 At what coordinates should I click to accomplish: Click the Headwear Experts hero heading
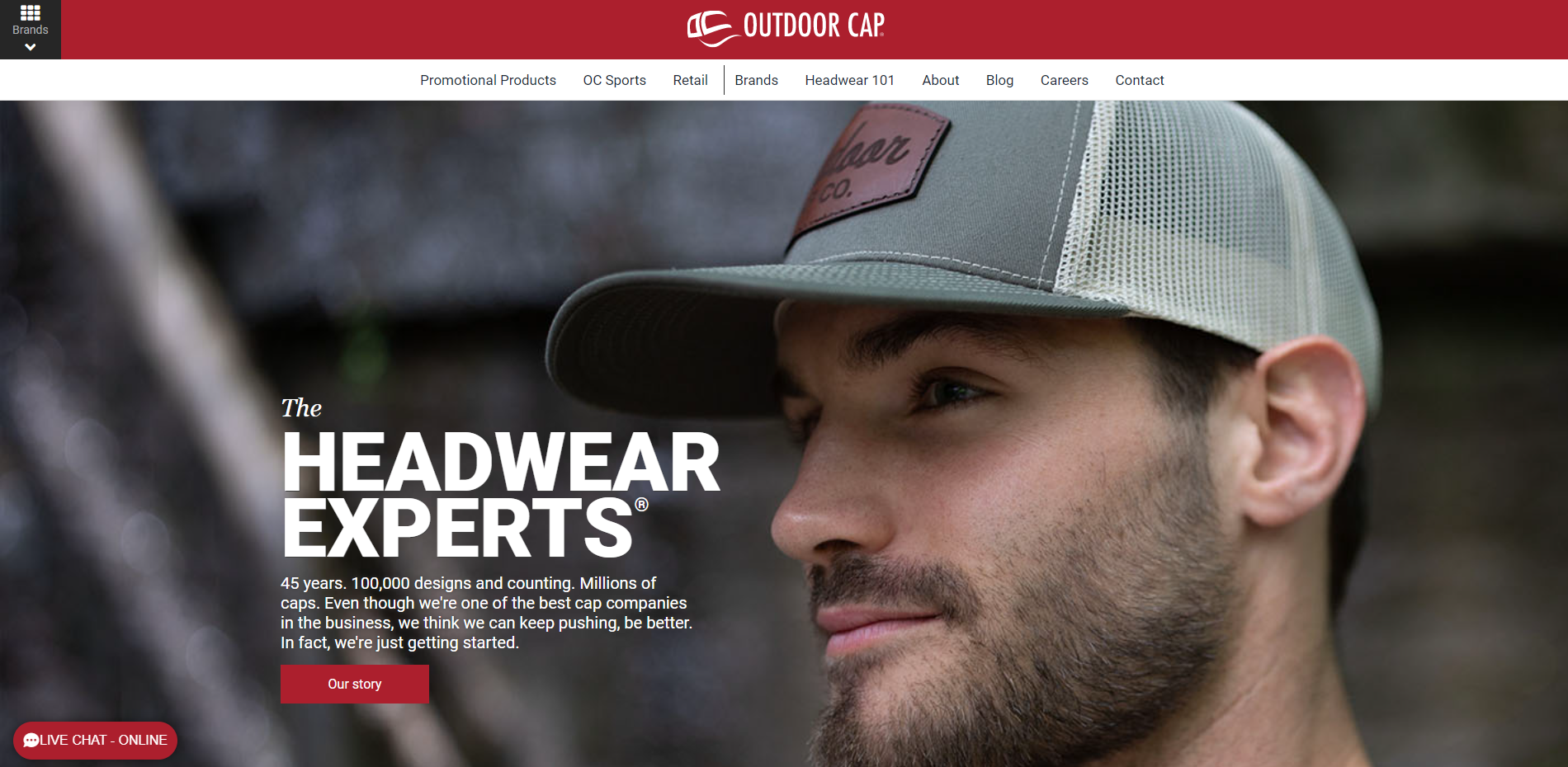(x=501, y=493)
